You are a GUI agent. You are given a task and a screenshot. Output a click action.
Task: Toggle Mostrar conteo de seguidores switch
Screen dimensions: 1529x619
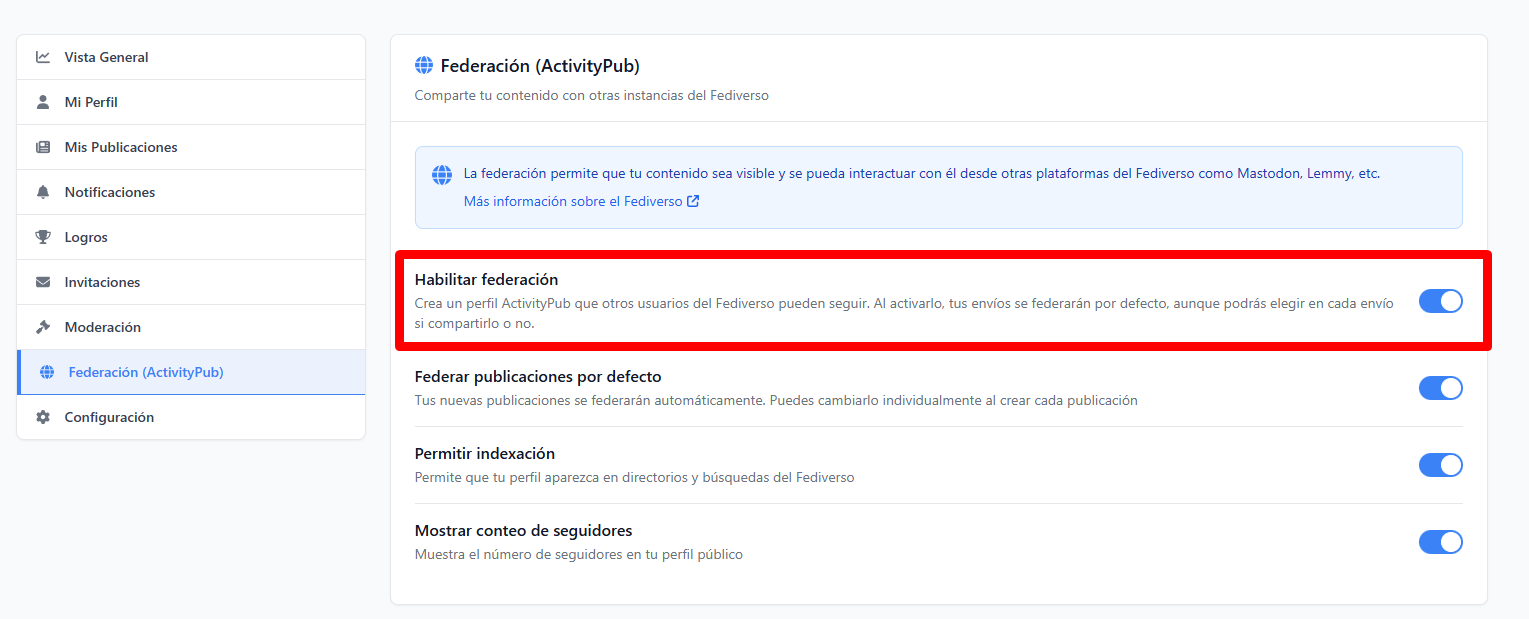(1440, 542)
